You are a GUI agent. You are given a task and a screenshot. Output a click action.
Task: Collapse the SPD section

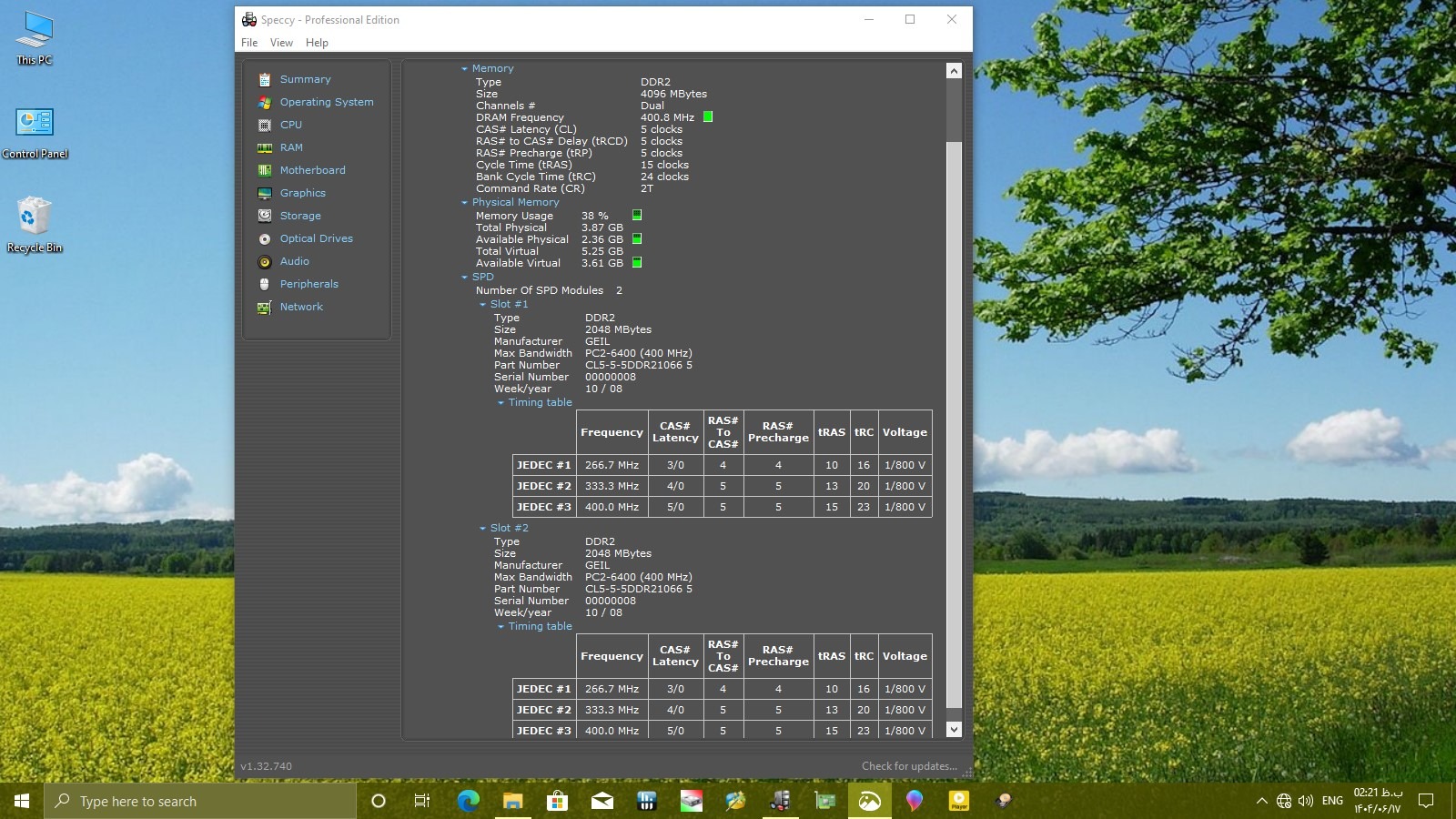[464, 278]
